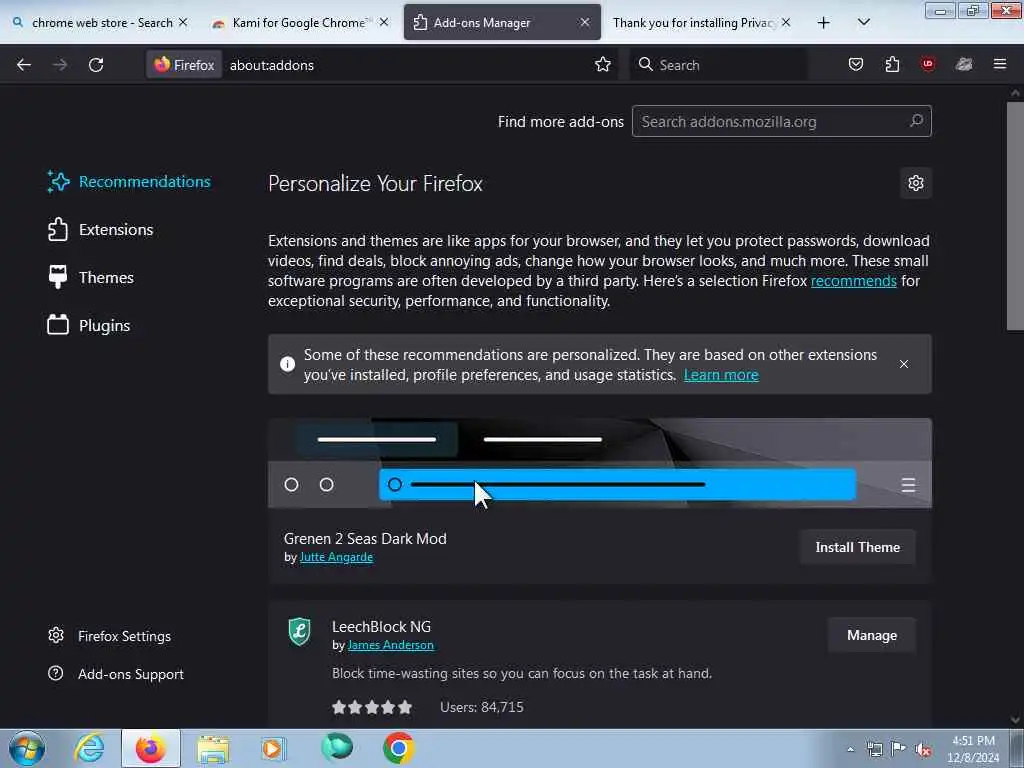Viewport: 1024px width, 768px height.
Task: Switch to Thank you for installing tab
Action: click(701, 22)
